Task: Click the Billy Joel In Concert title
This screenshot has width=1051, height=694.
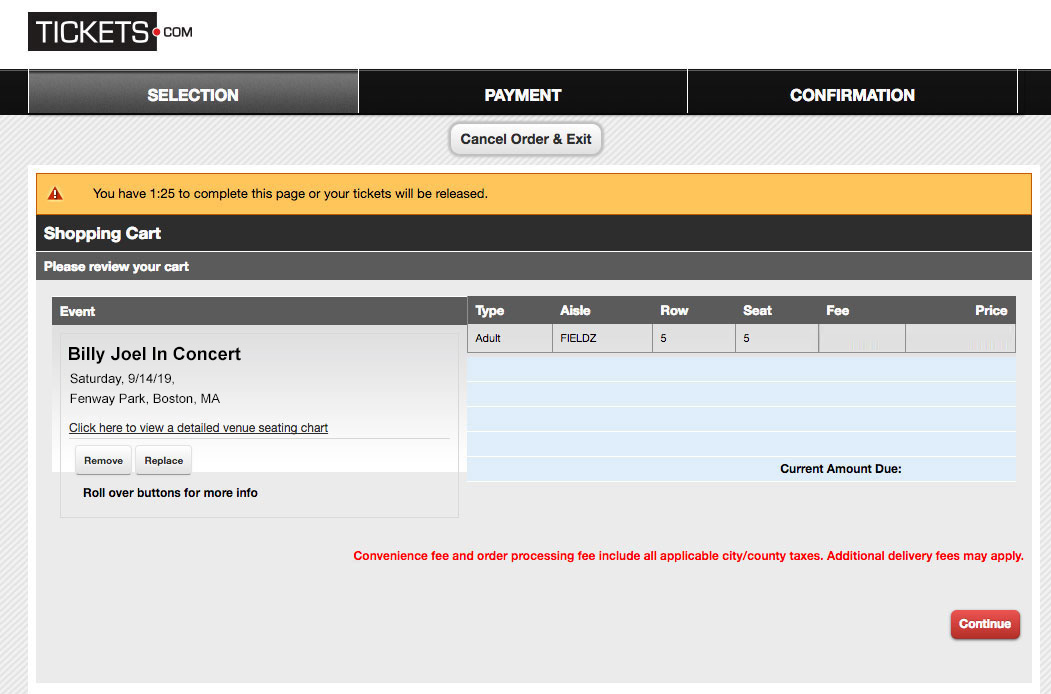Action: pos(154,354)
